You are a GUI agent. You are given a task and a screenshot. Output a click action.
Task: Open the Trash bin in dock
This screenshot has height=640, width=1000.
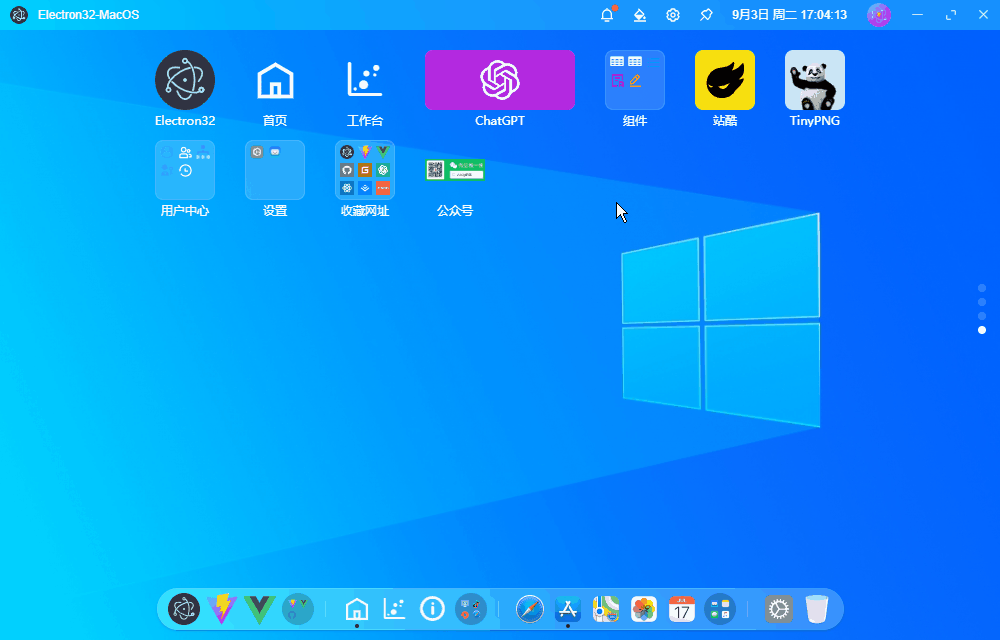817,609
